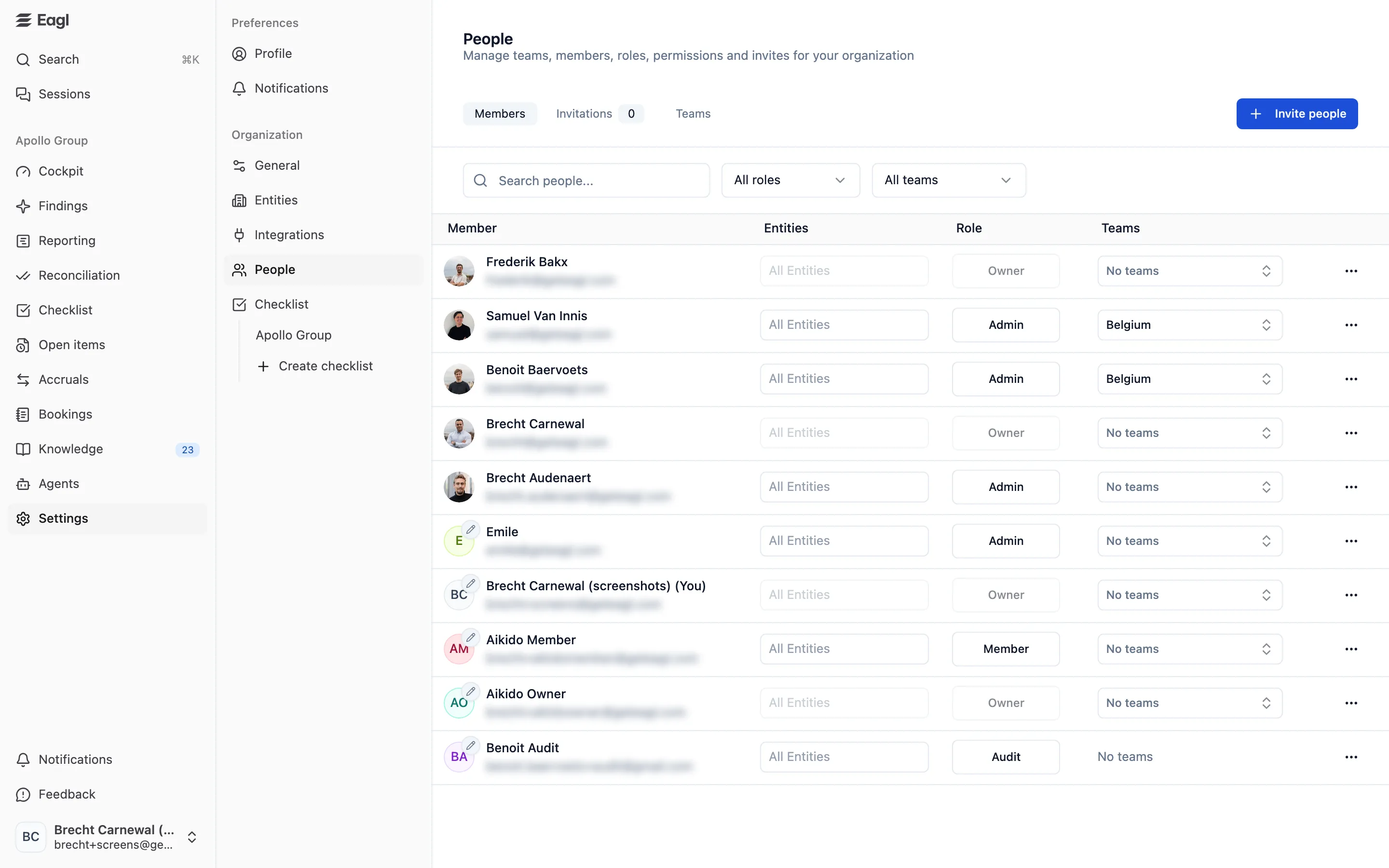Viewport: 1389px width, 868px height.
Task: Switch to the Invitations tab
Action: point(599,114)
